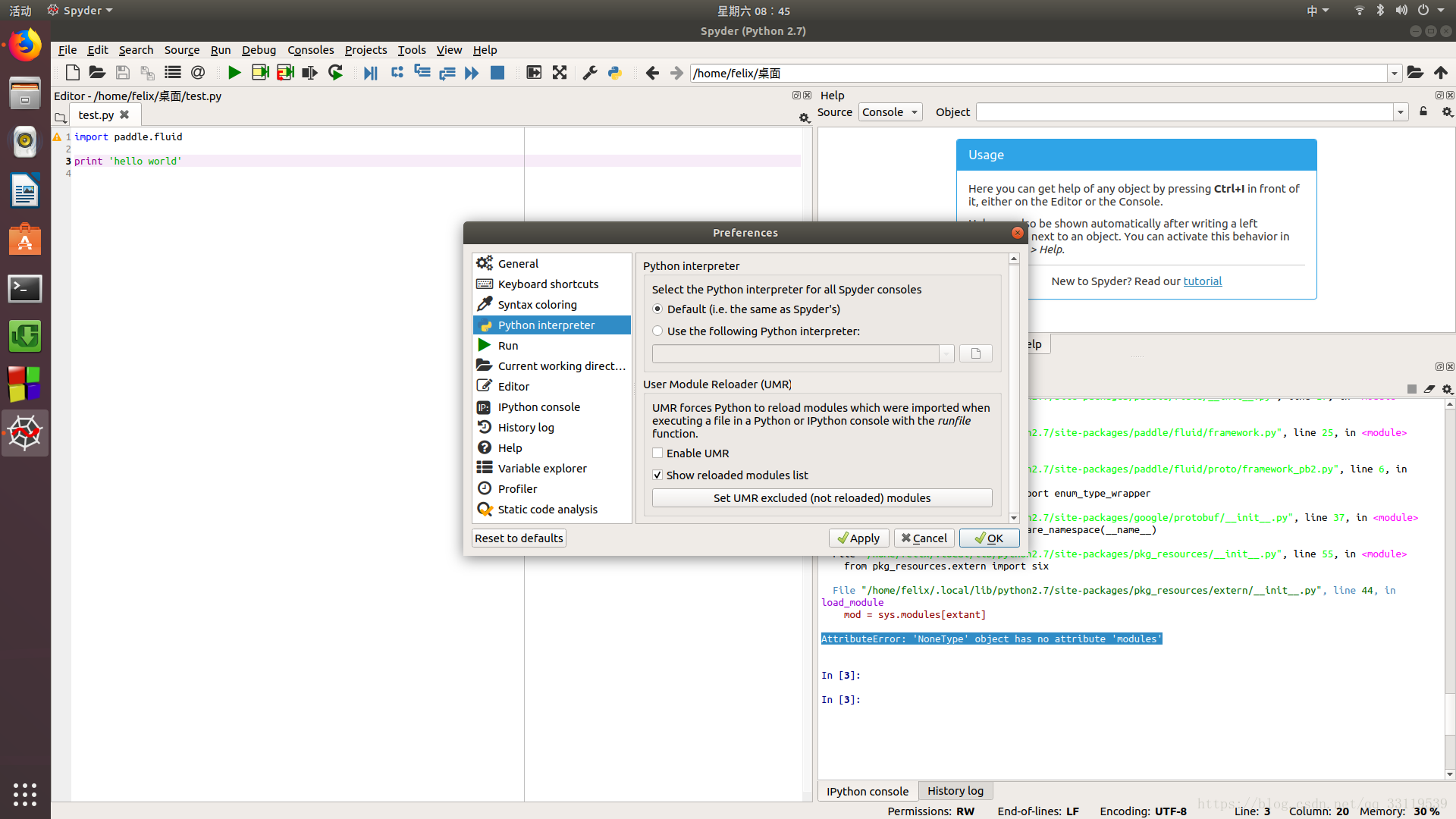Maximize current pane toolbar icon
Viewport: 1456px width, 819px height.
pyautogui.click(x=534, y=73)
